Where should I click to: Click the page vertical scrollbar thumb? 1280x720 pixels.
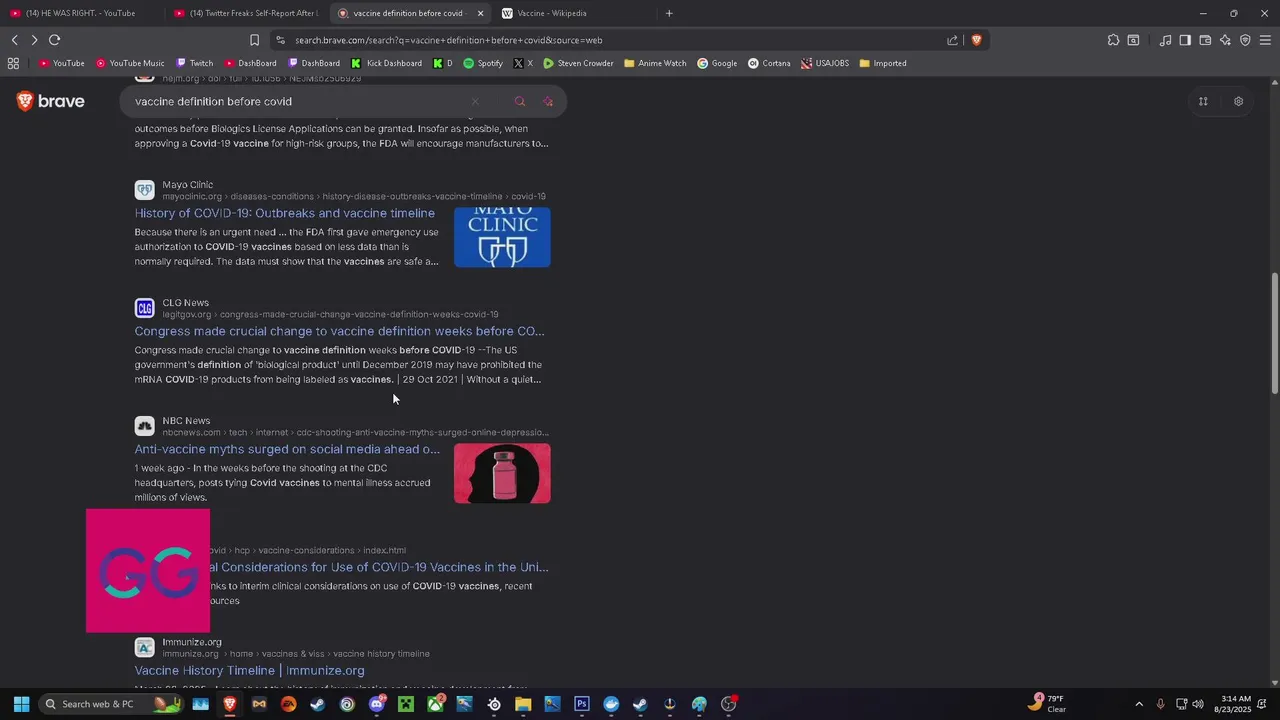tap(1274, 332)
